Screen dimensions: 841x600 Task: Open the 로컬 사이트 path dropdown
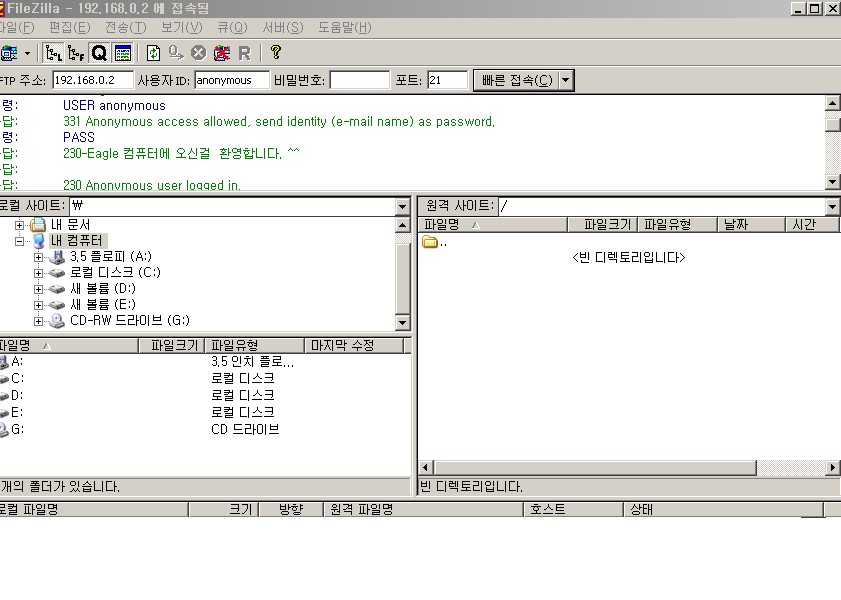point(403,206)
